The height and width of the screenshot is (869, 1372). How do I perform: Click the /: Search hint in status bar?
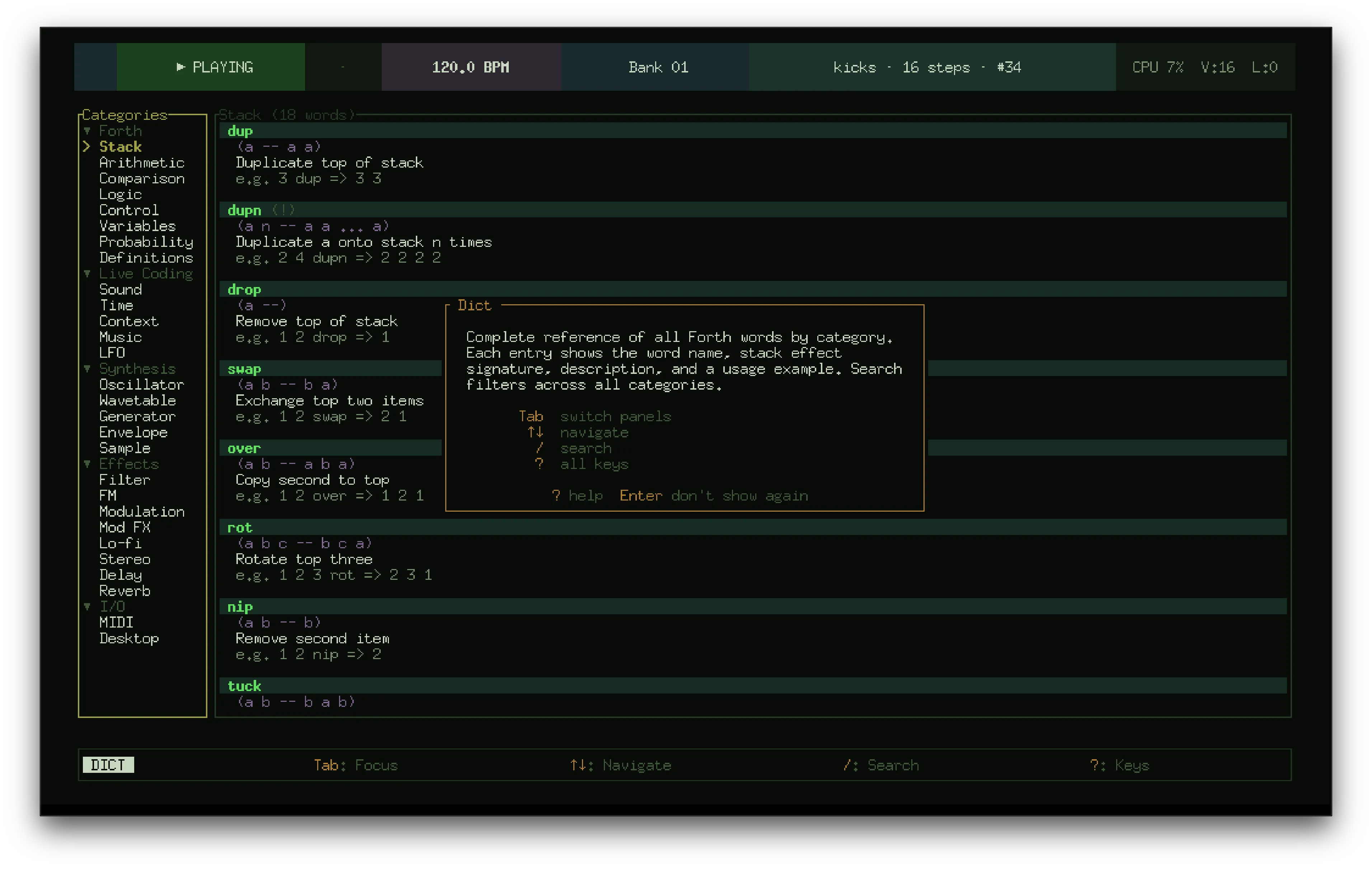(881, 765)
